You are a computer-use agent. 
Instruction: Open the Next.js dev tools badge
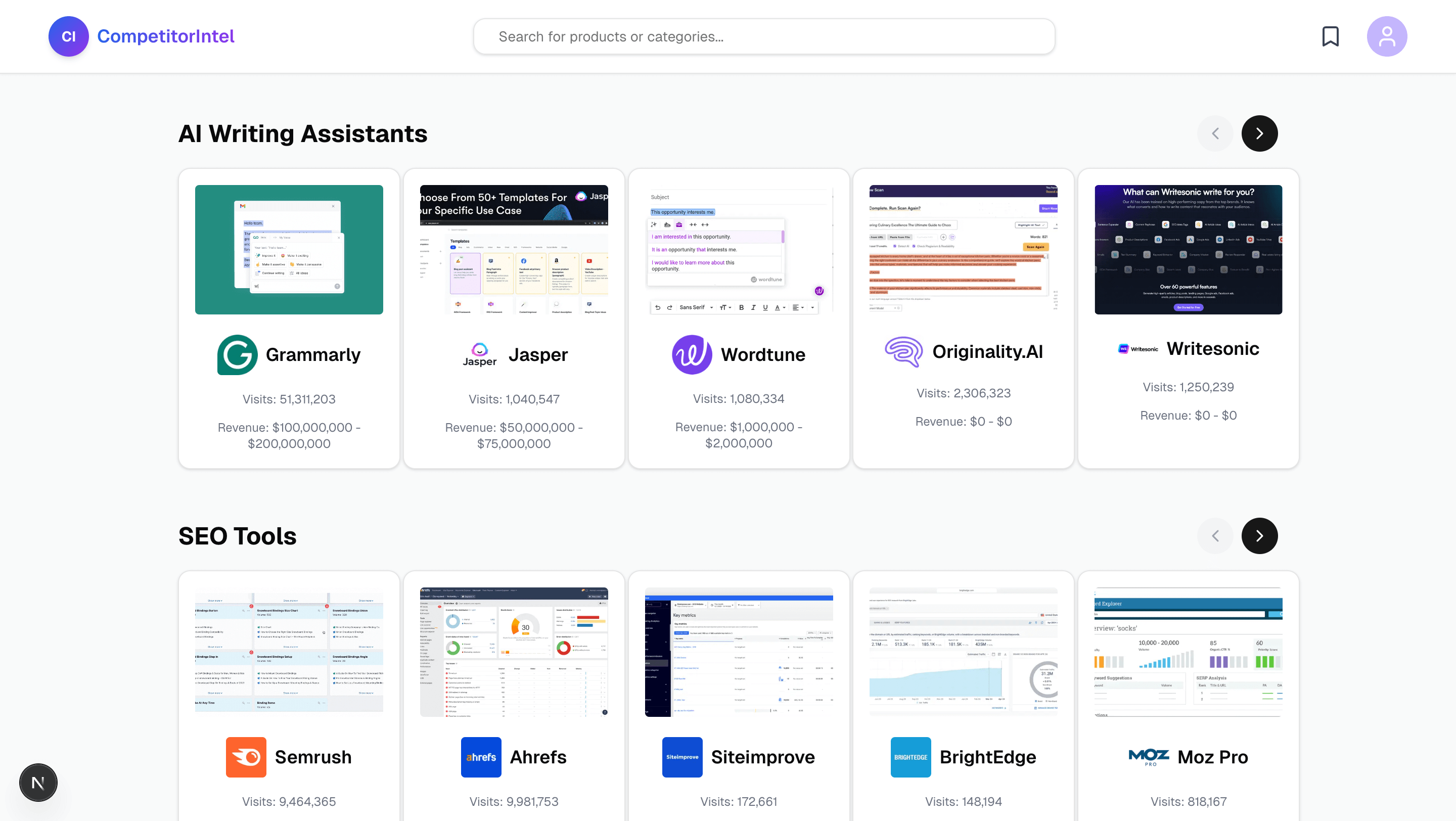point(38,783)
